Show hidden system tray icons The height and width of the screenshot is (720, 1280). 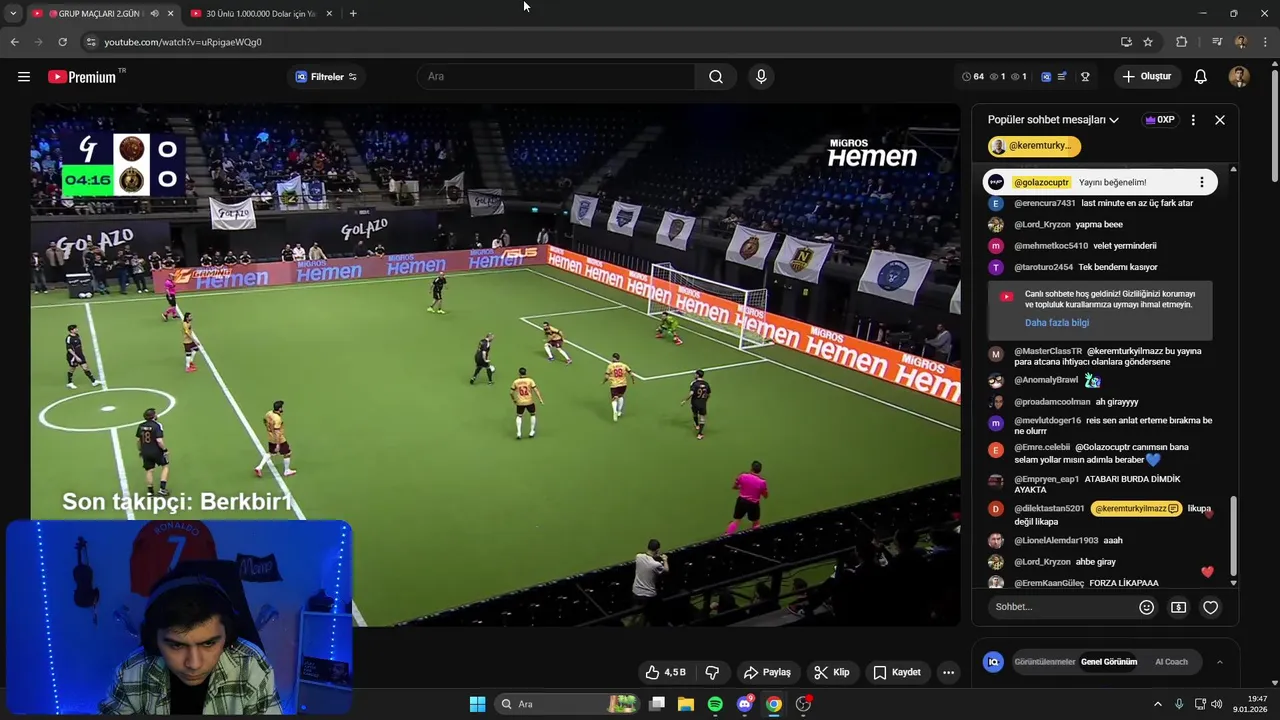1158,704
